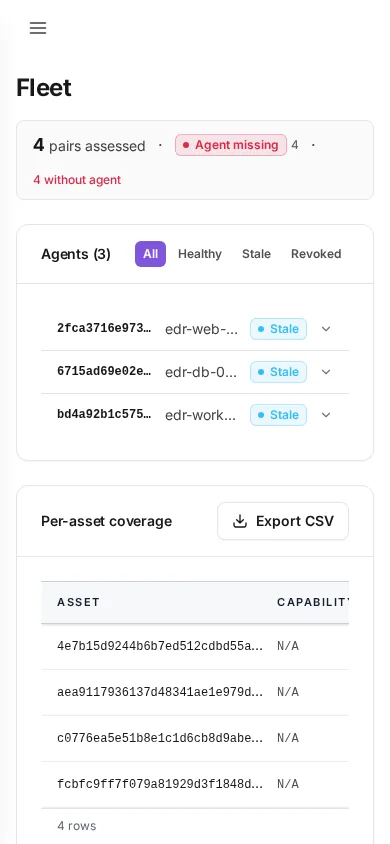Open the hamburger navigation menu

point(38,28)
